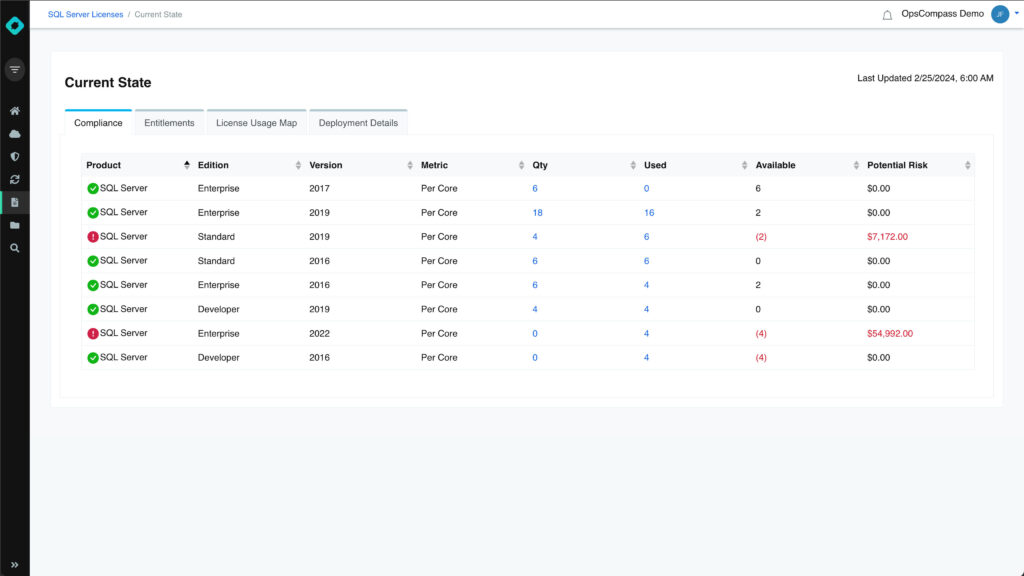Open Qty 0 link for Enterprise 2022
Screen dimensions: 1024x576
pyautogui.click(x=535, y=334)
